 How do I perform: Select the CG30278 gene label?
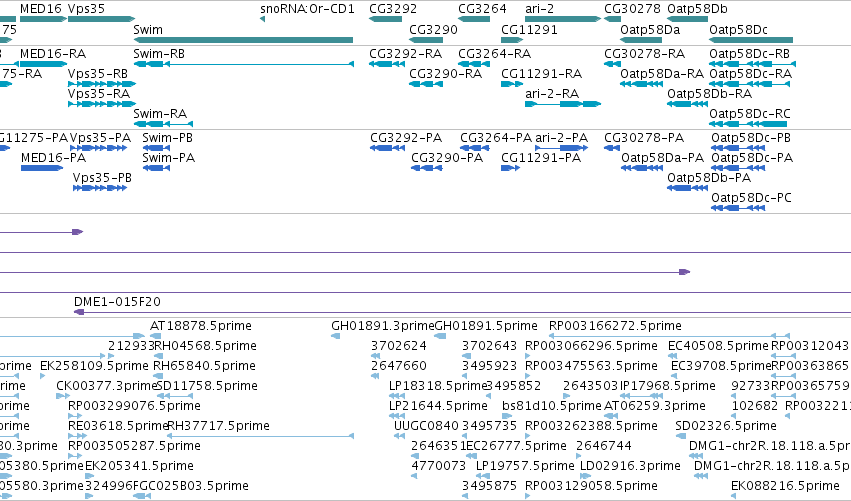(x=632, y=9)
